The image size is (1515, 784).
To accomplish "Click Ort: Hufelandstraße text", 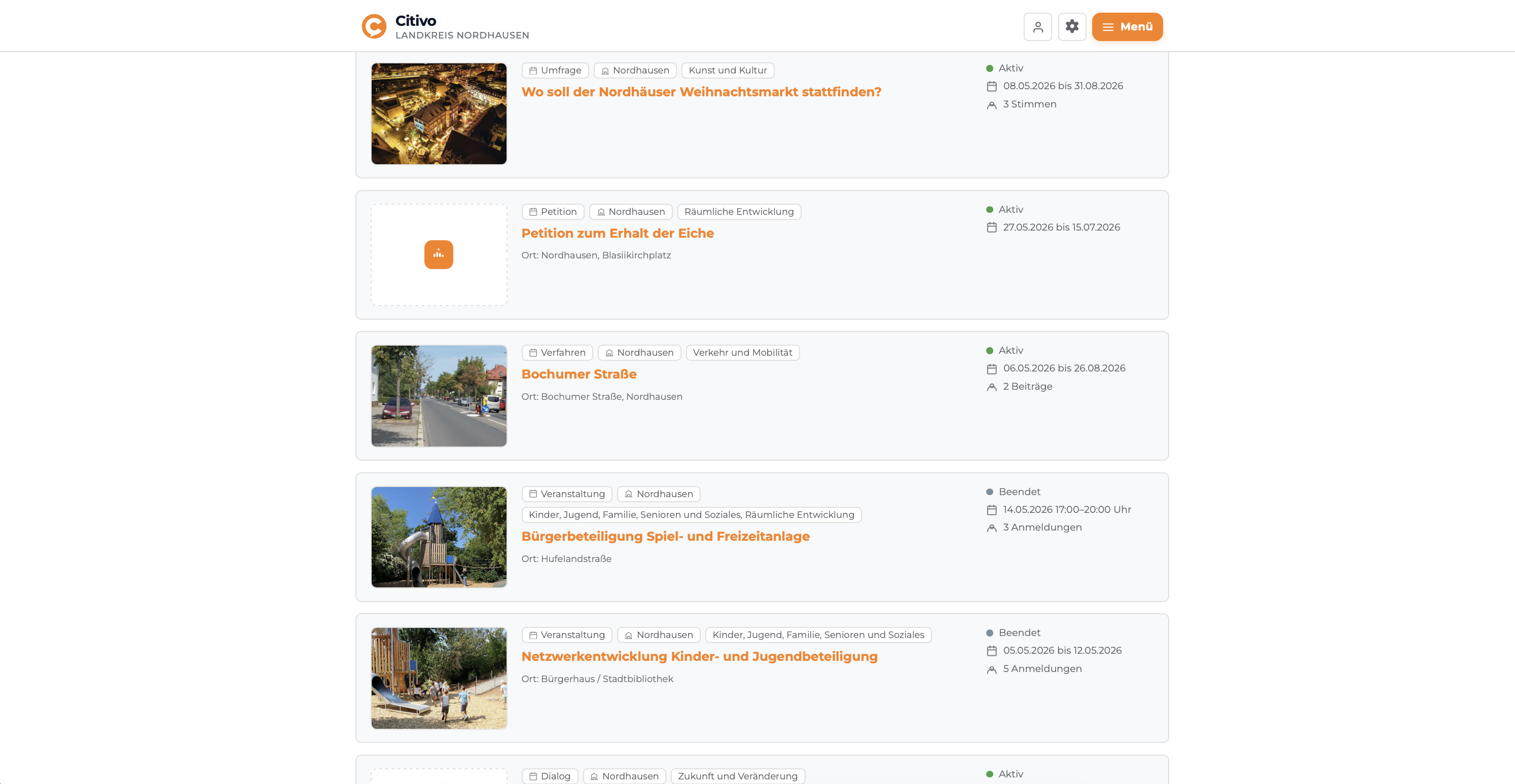I will [x=566, y=559].
